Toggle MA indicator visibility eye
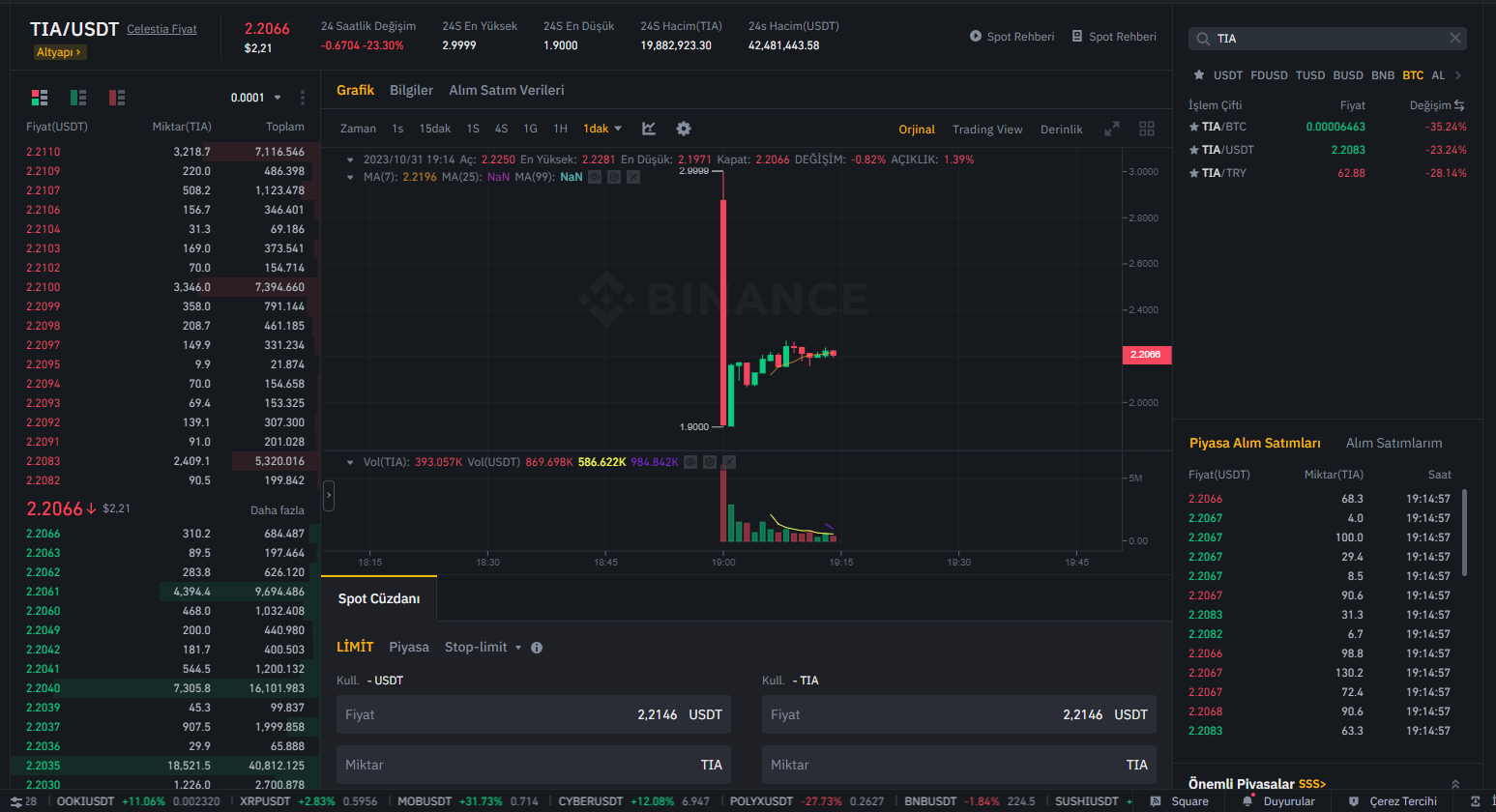1496x812 pixels. coord(595,177)
